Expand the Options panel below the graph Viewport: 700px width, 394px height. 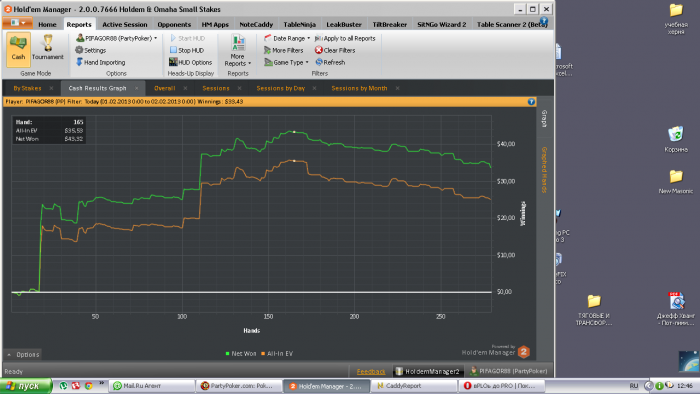pos(23,354)
